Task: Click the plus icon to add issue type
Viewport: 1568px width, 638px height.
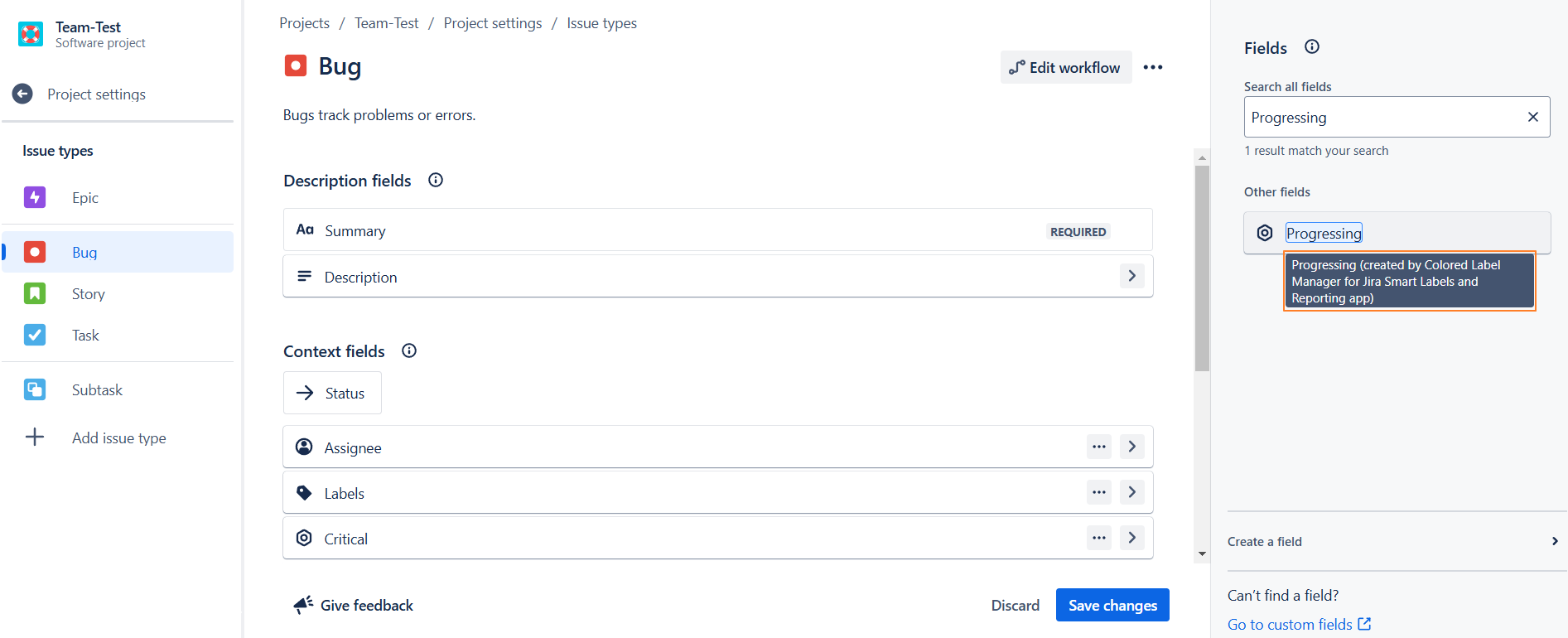Action: click(x=35, y=437)
